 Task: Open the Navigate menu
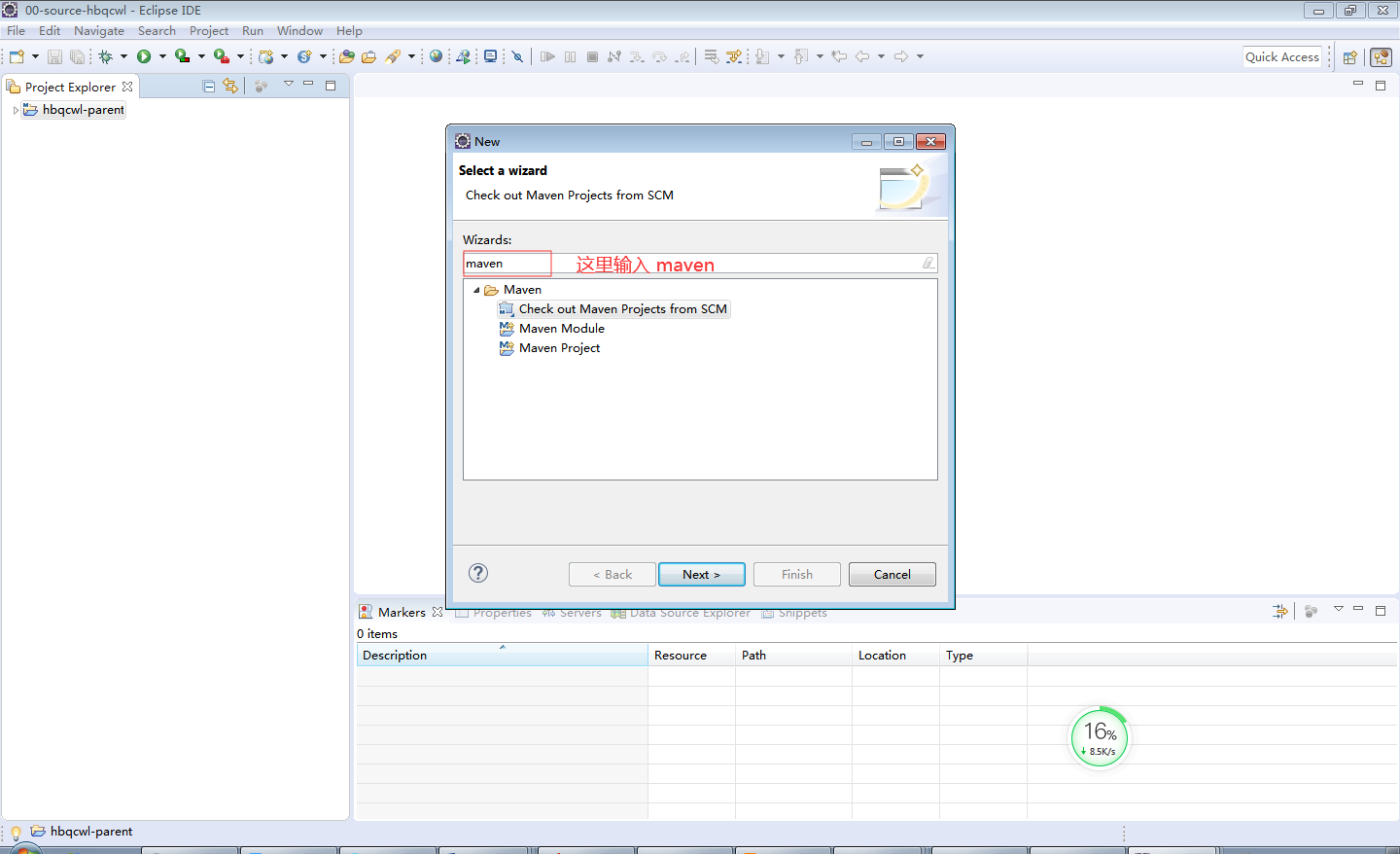tap(99, 31)
